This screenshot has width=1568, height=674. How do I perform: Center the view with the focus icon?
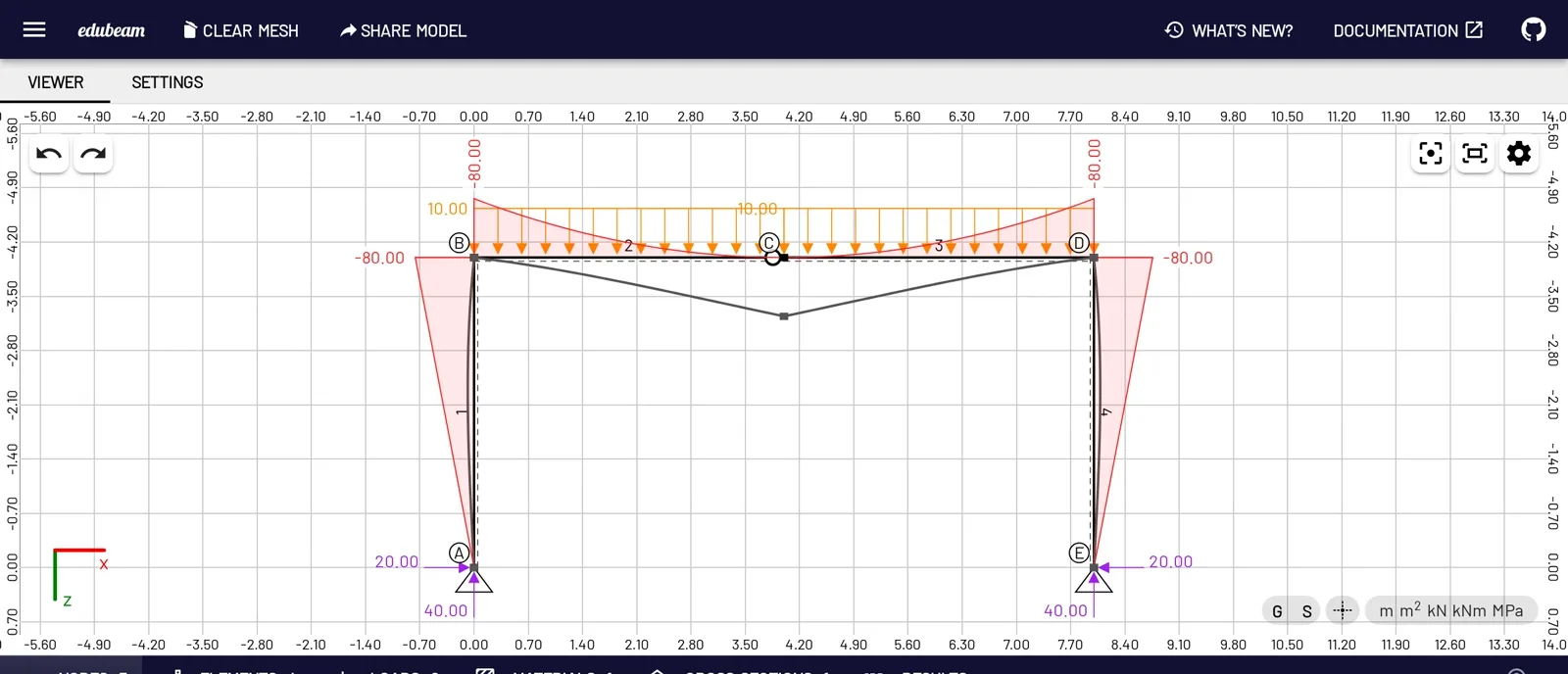(x=1431, y=154)
